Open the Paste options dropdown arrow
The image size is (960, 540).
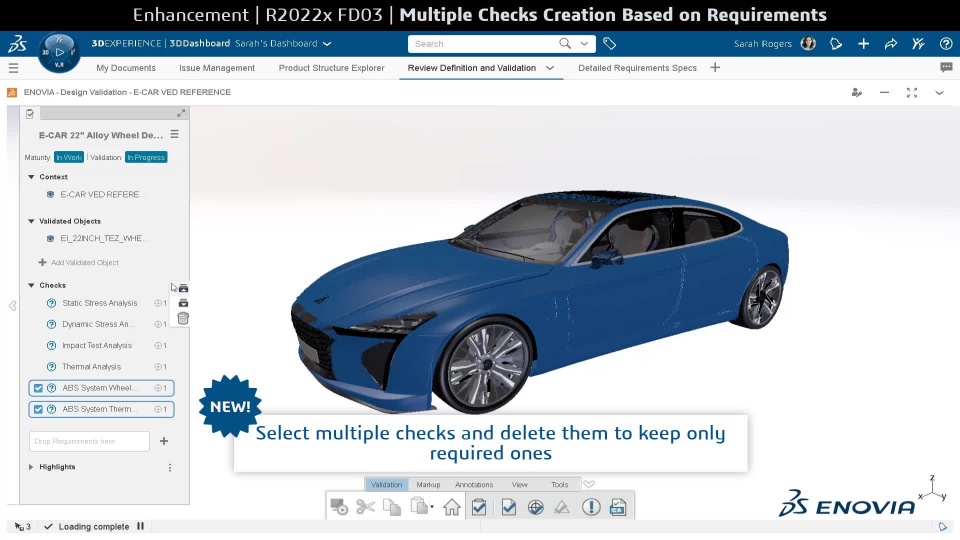[432, 507]
